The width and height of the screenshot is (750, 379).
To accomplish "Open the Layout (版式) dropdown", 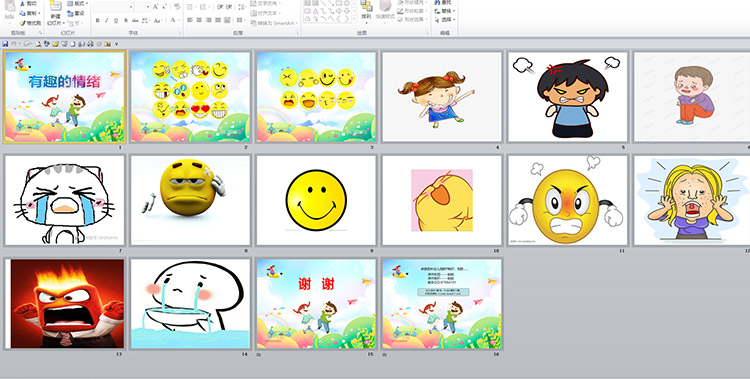I will click(x=77, y=3).
